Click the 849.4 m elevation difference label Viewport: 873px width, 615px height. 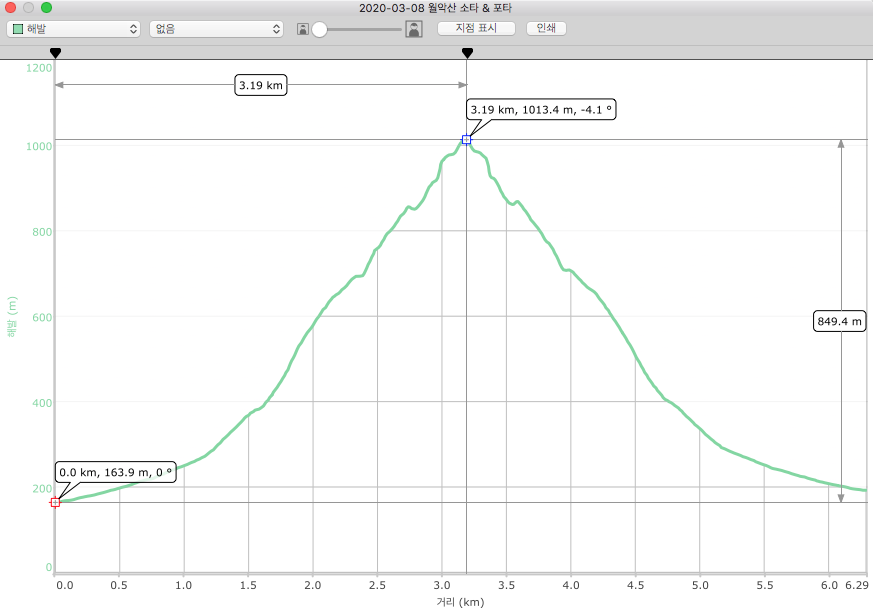840,321
